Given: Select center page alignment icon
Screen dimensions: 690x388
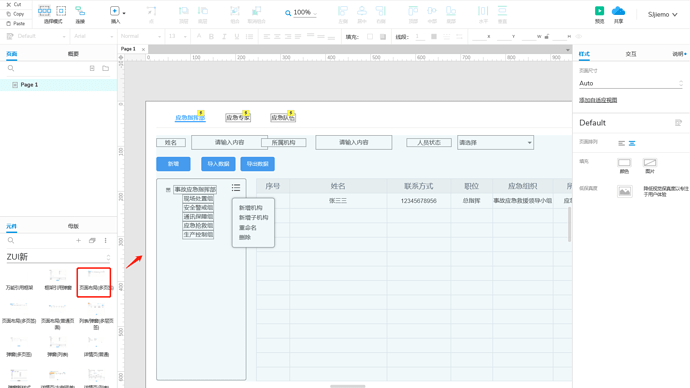Looking at the screenshot, I should 632,143.
